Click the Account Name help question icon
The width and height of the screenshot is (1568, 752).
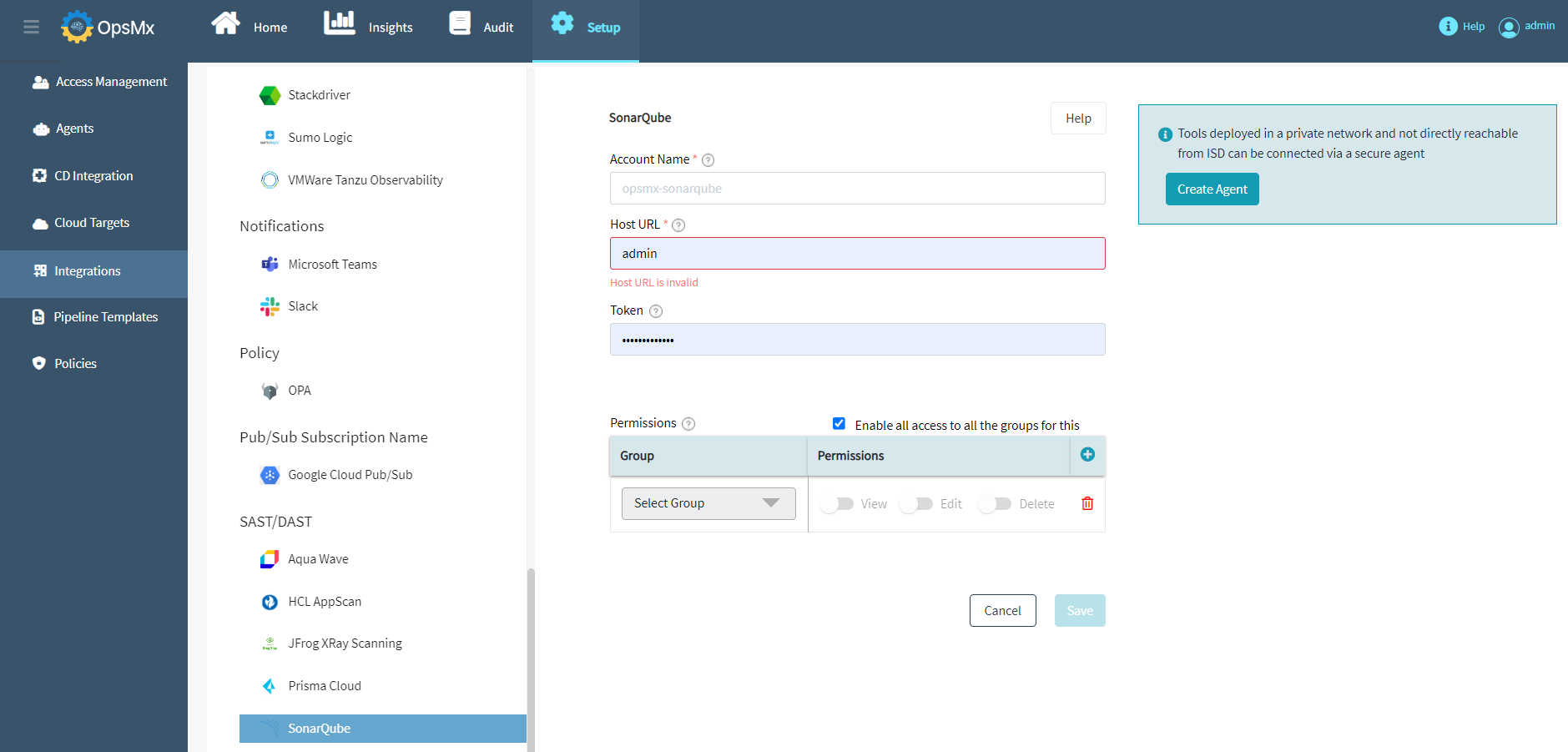coord(708,160)
